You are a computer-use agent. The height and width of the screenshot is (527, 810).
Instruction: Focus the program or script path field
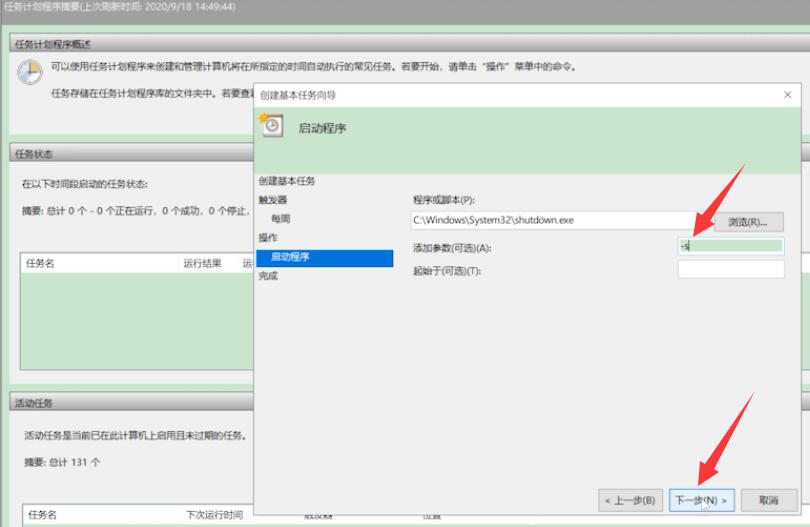pyautogui.click(x=562, y=220)
